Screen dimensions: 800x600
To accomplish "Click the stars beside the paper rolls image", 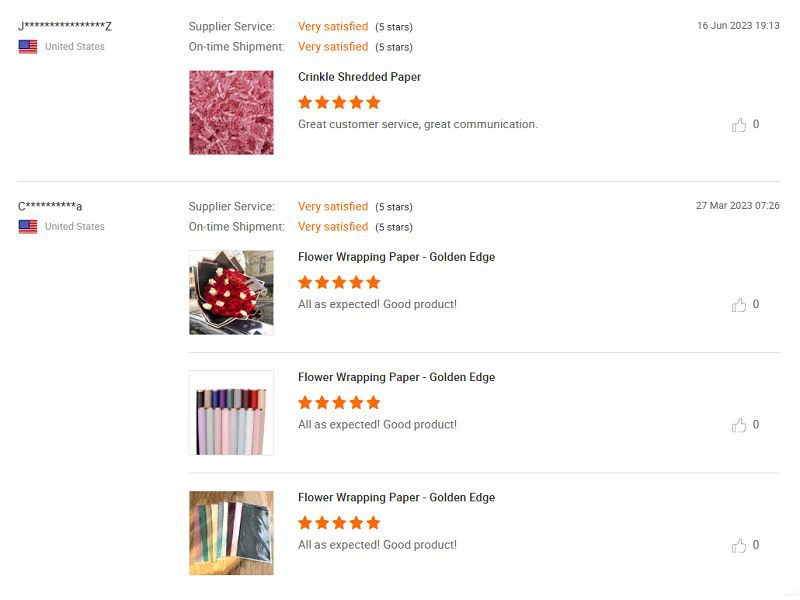I will [x=339, y=402].
